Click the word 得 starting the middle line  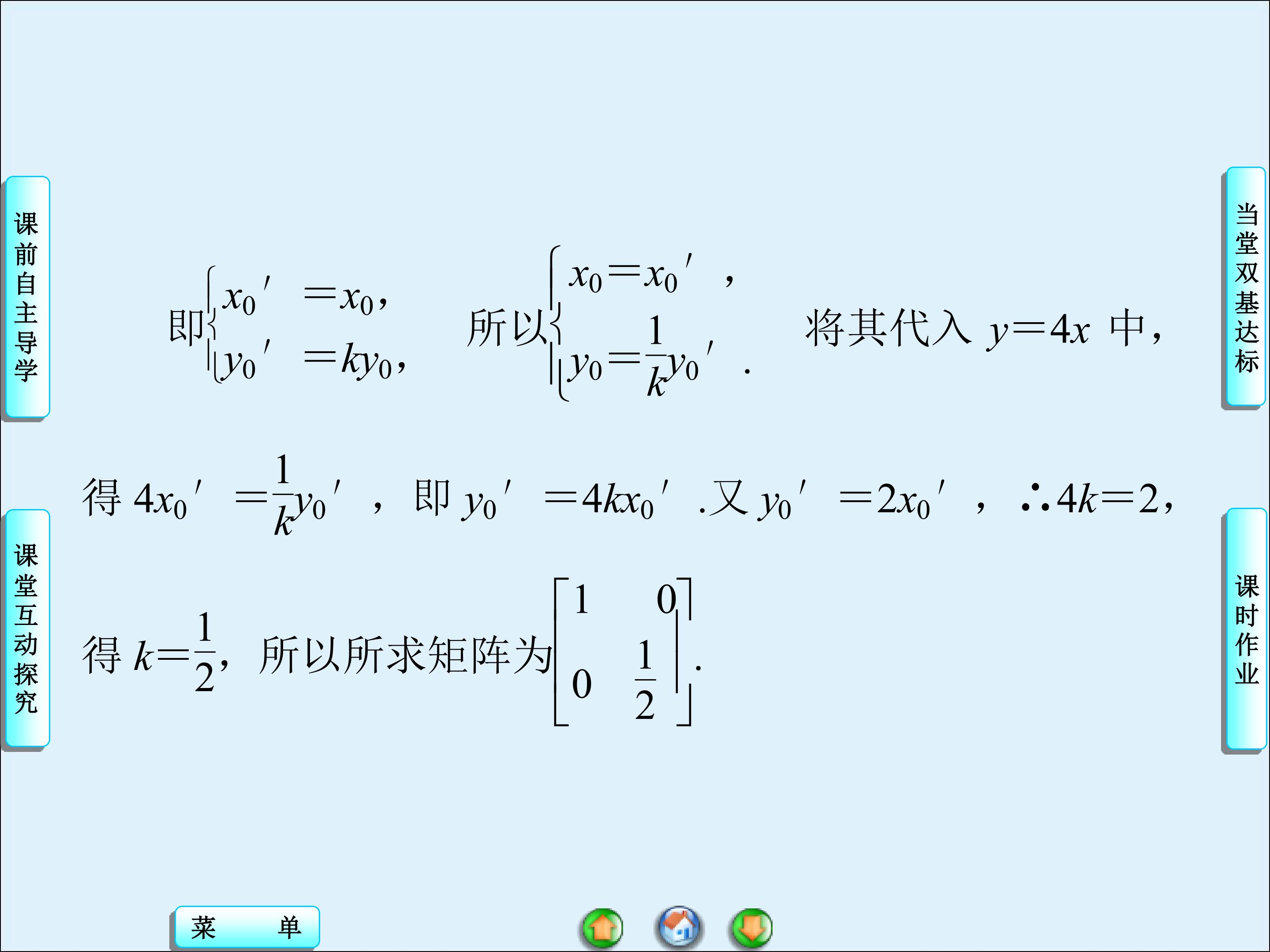point(101,498)
